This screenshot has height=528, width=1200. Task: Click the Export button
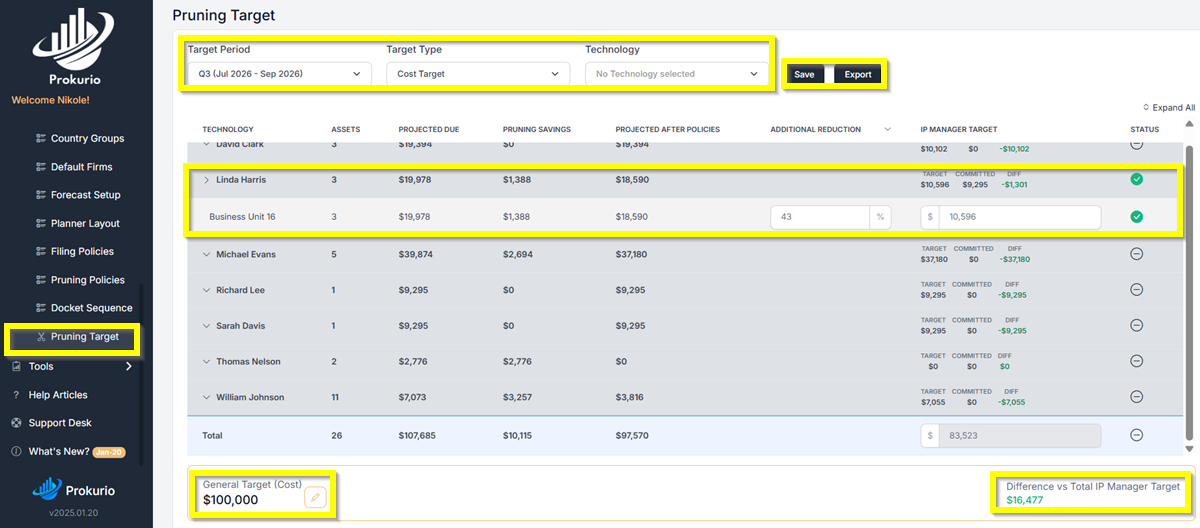pyautogui.click(x=857, y=75)
